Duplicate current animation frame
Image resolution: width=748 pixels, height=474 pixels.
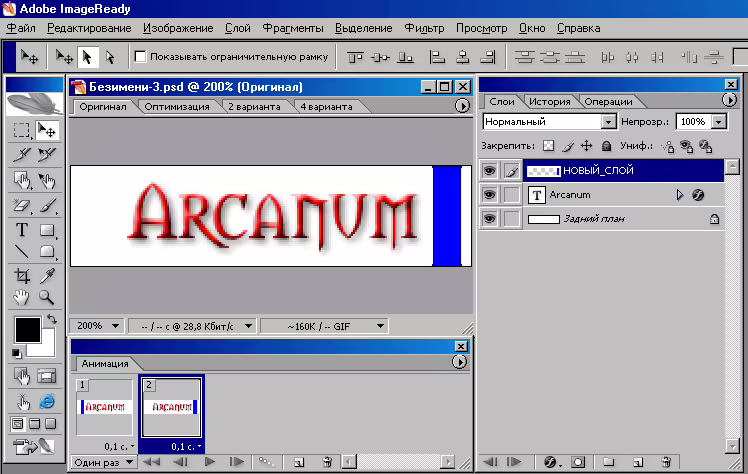(299, 462)
